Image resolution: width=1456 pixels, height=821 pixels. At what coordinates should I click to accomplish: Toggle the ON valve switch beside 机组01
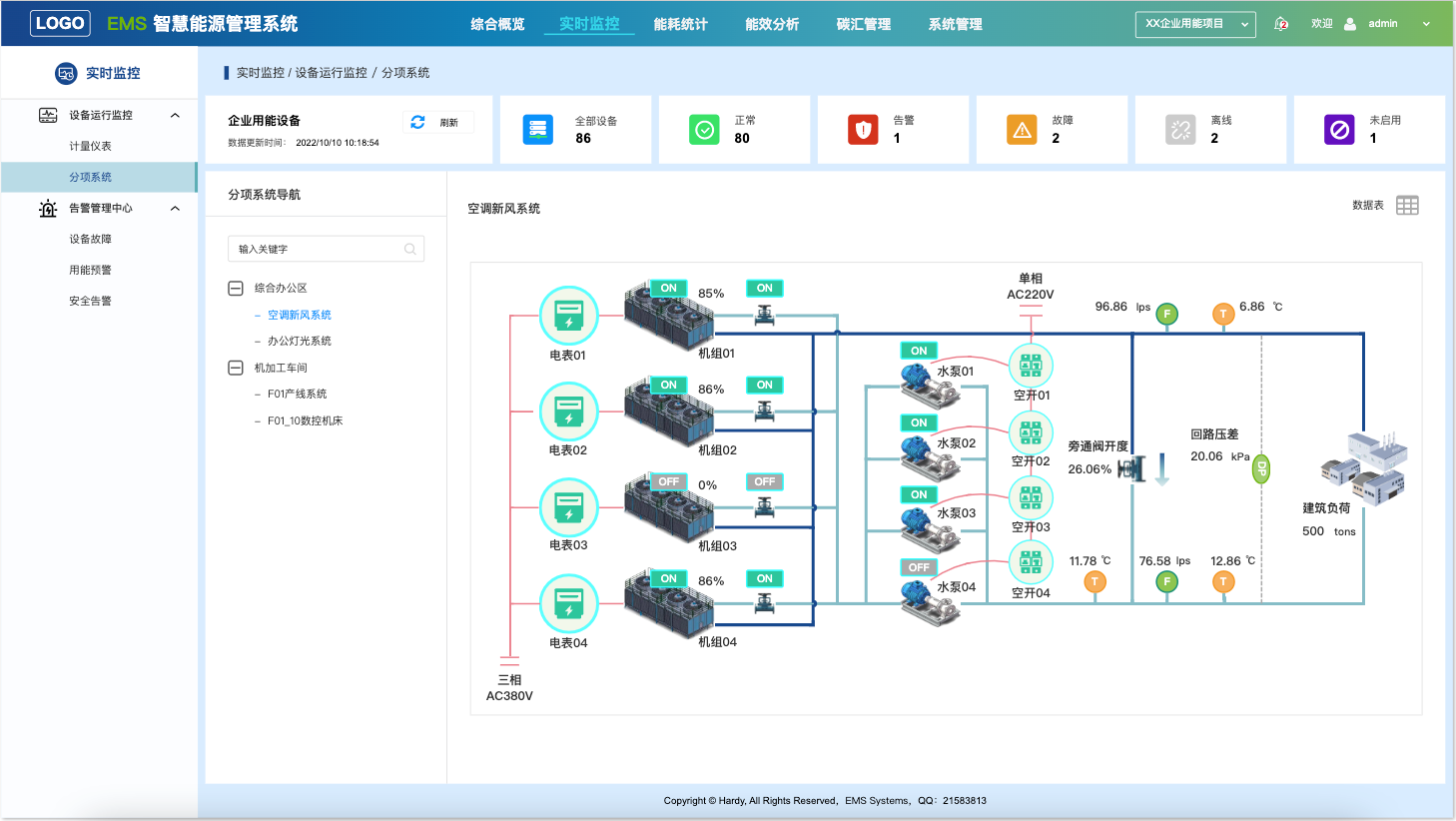(765, 289)
